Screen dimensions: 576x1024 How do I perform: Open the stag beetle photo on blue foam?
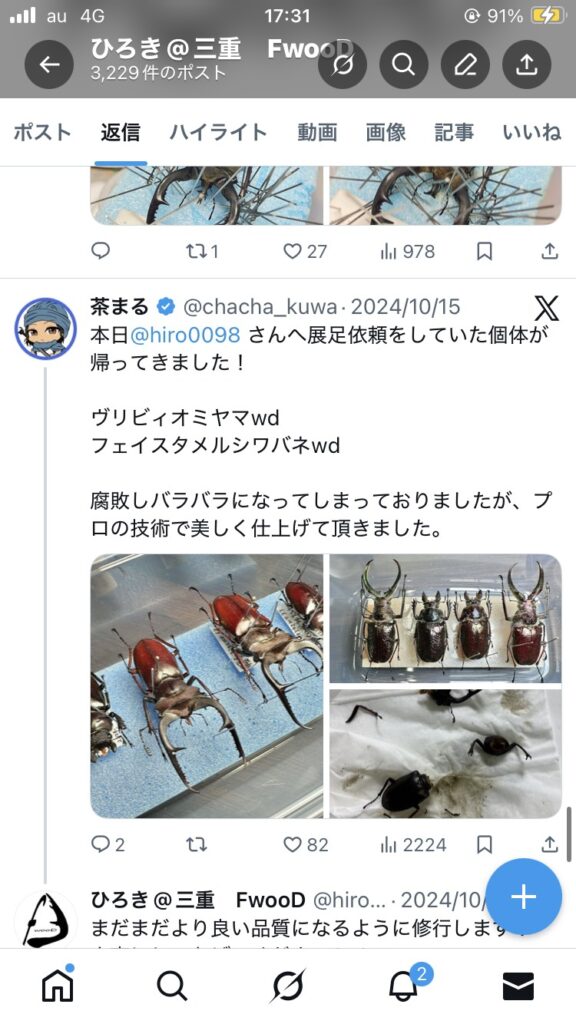[x=206, y=686]
